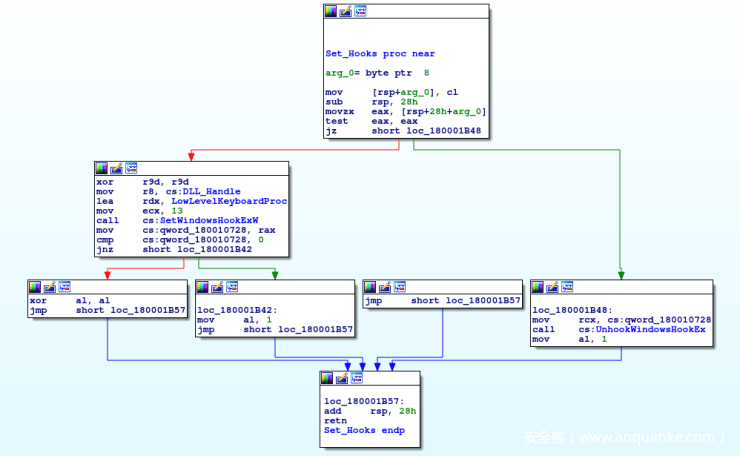Click group nodes icon on the lone jmp block
This screenshot has width=740, height=456.
400,286
